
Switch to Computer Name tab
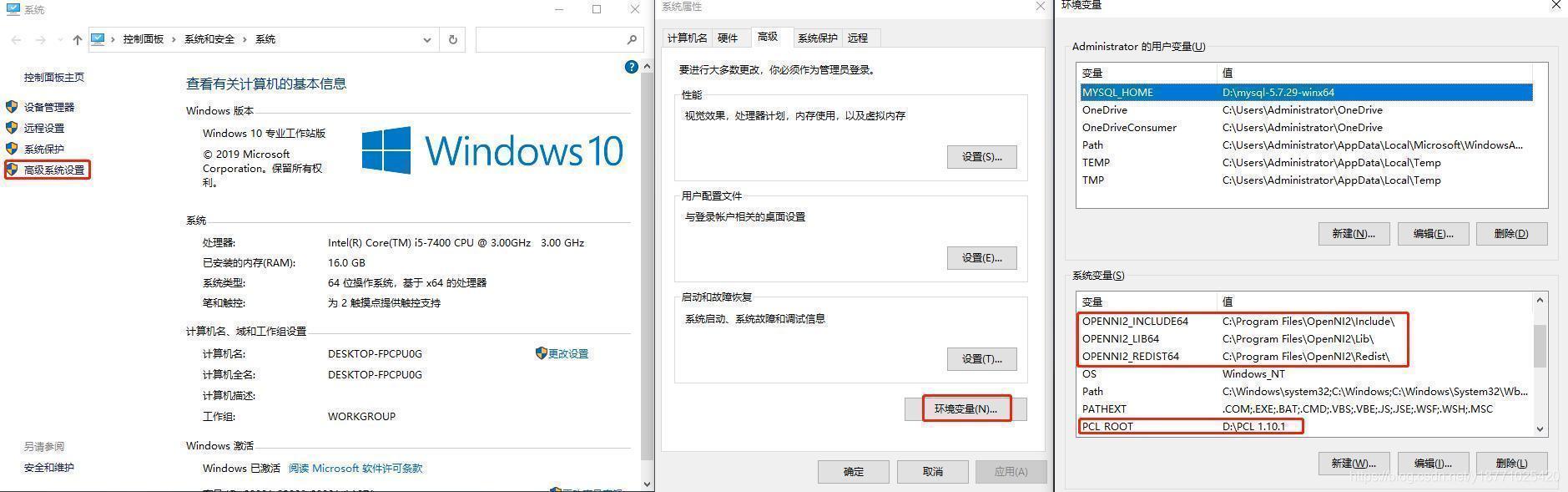(x=687, y=38)
